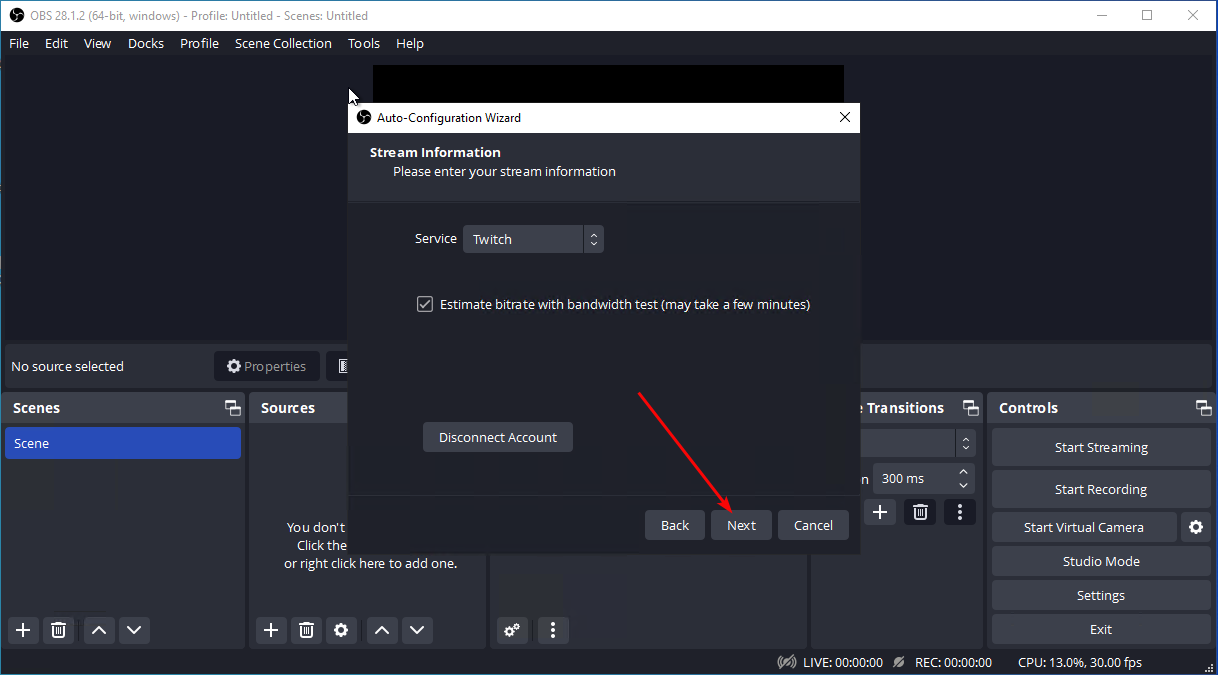
Task: Expand the scene transition type dropdown
Action: [965, 443]
